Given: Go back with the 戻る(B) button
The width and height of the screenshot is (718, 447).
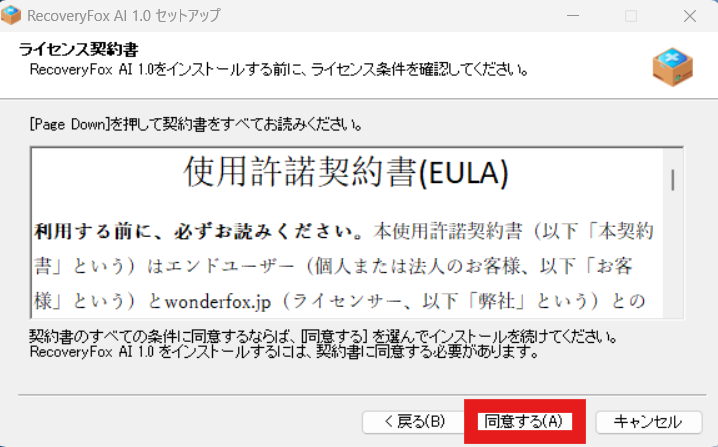Looking at the screenshot, I should [x=414, y=421].
